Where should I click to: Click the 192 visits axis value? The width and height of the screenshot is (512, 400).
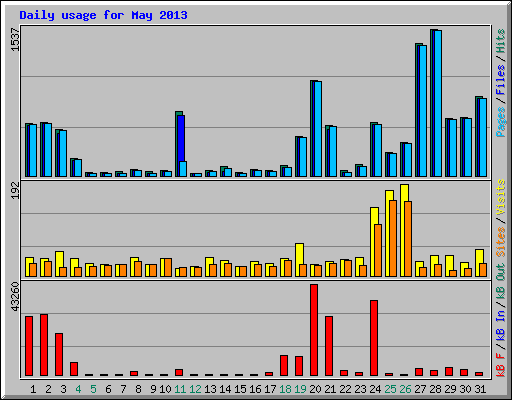(15, 191)
